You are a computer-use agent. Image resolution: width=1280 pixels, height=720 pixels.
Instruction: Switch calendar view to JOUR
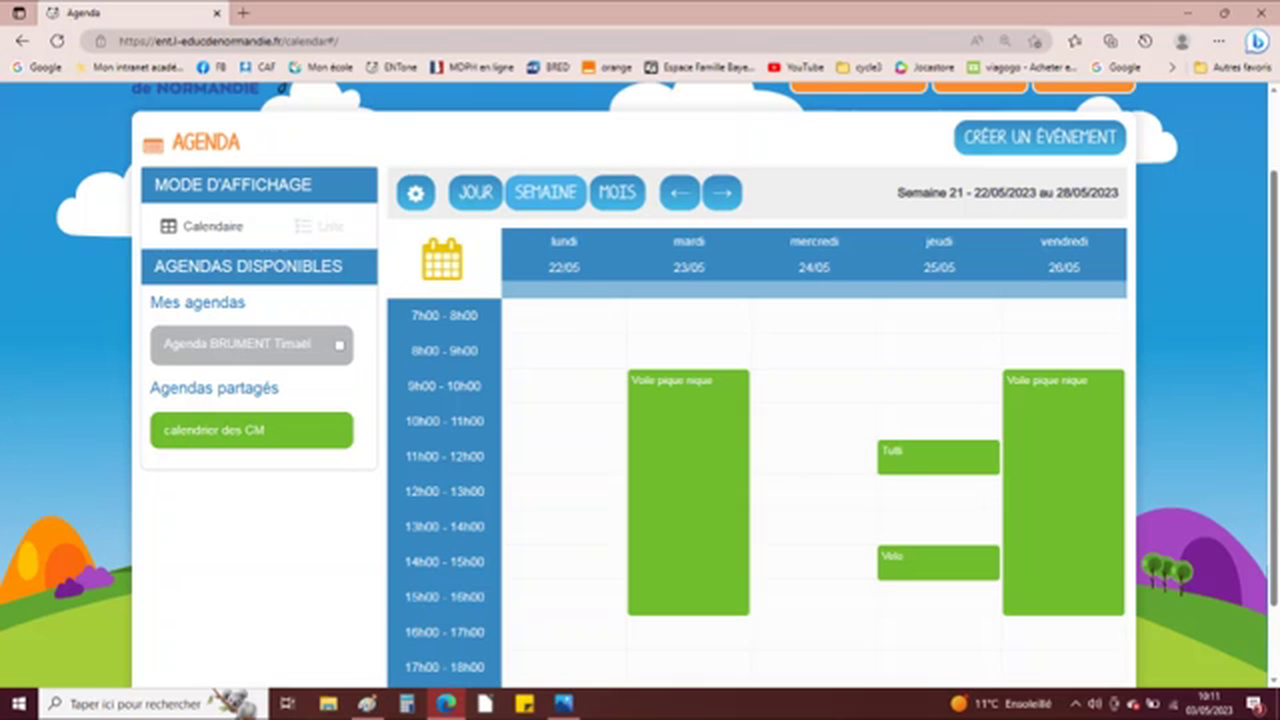[x=475, y=192]
